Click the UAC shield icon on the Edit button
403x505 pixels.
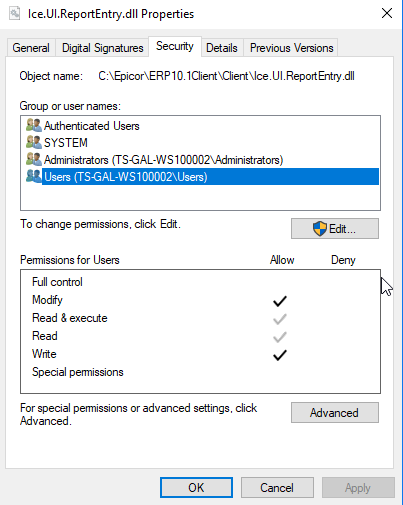(320, 229)
